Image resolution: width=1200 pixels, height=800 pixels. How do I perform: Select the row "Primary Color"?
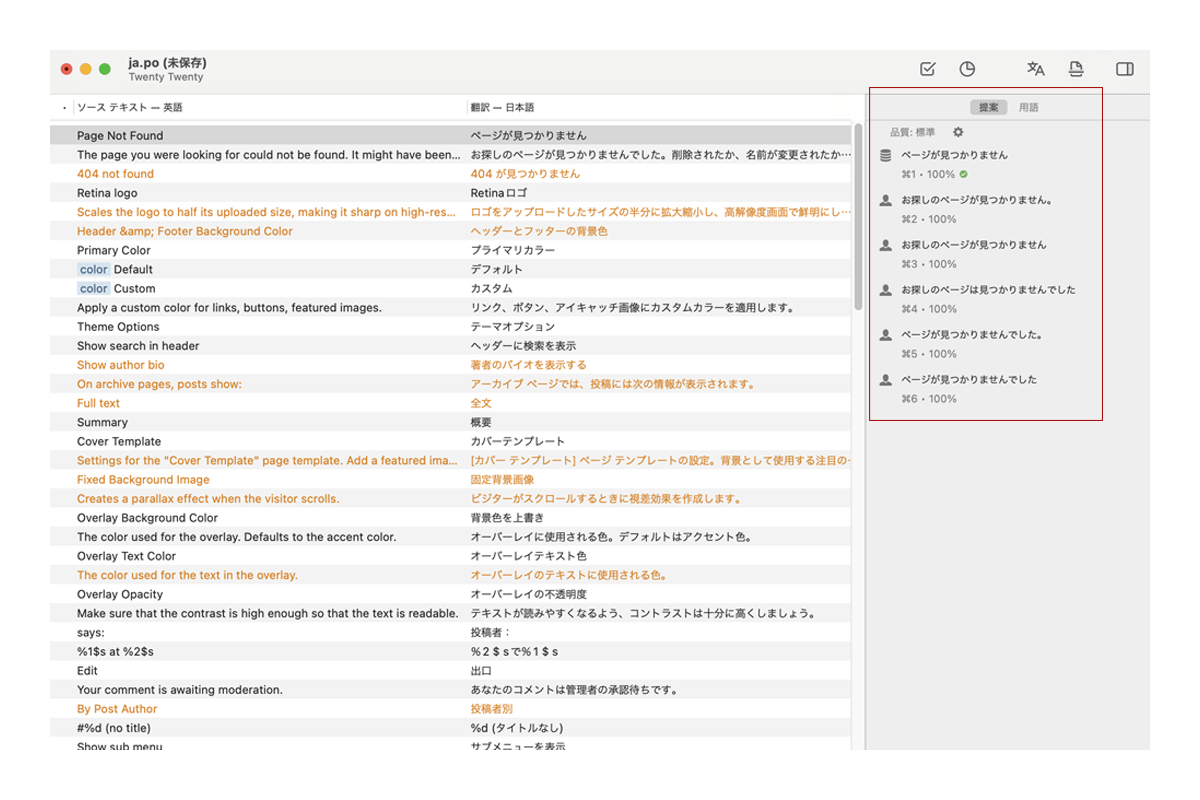(451, 250)
